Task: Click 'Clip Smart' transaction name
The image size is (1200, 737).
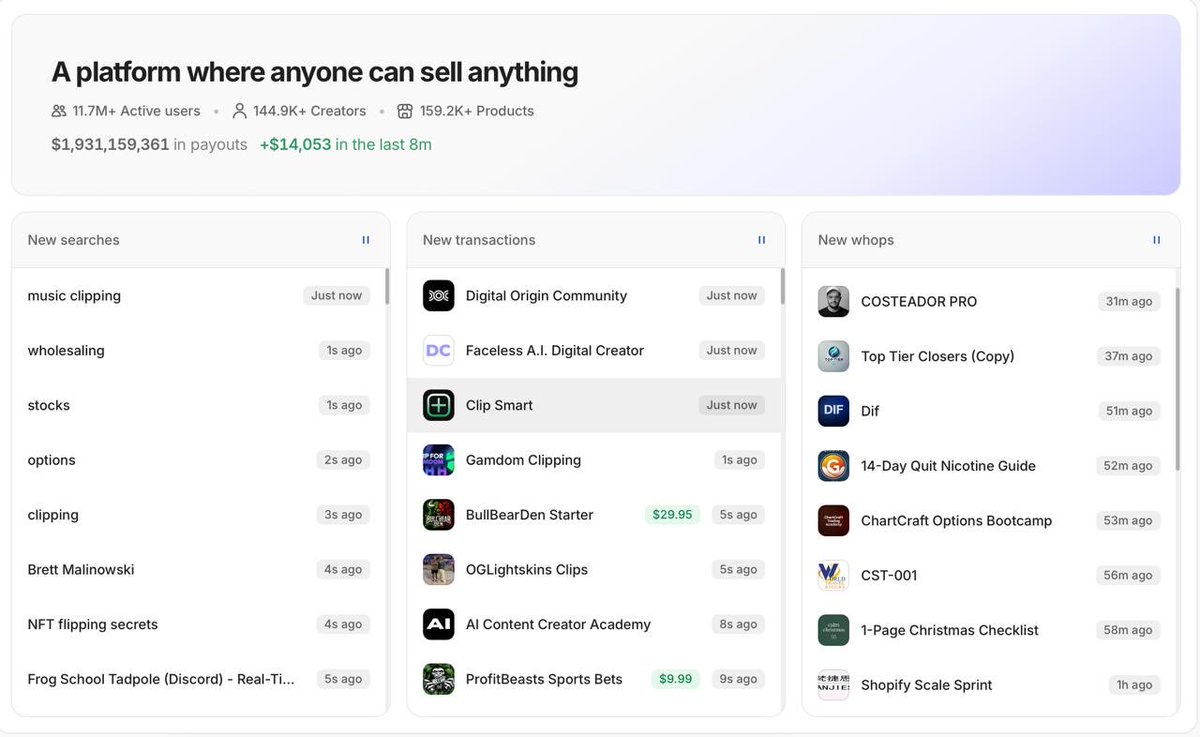Action: [499, 405]
